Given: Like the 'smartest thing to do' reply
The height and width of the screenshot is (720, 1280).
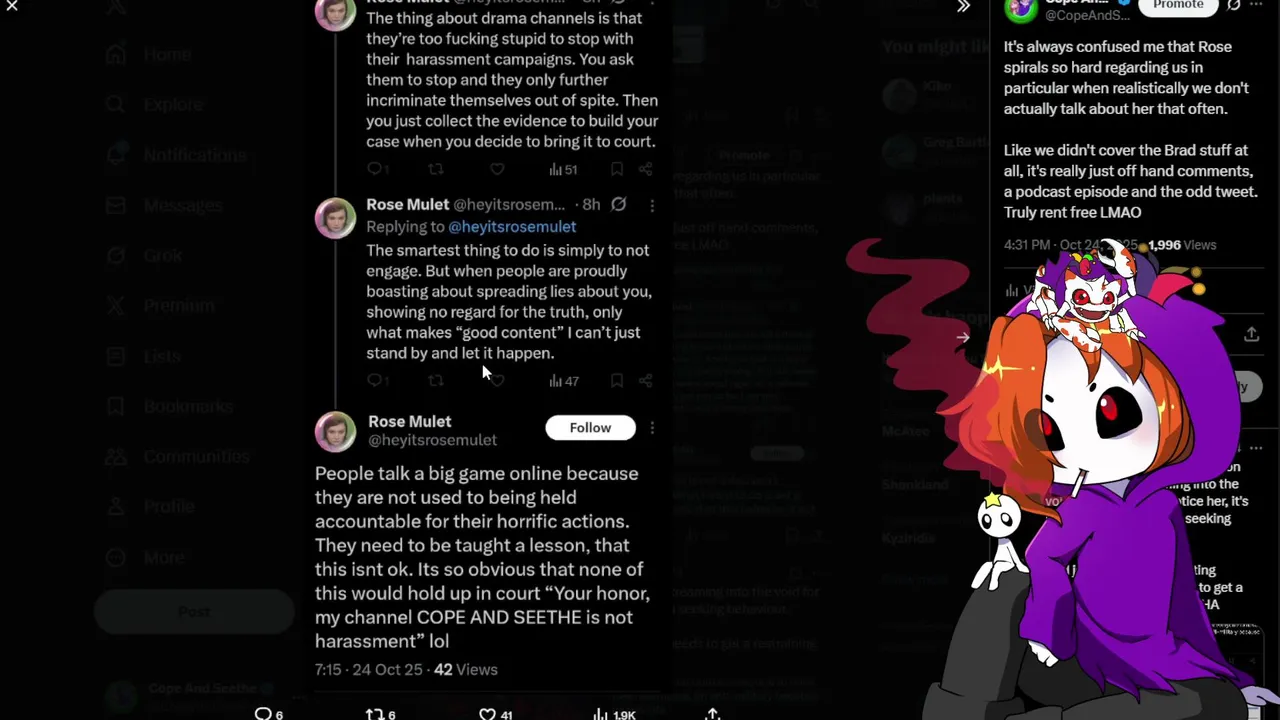Looking at the screenshot, I should click(497, 380).
